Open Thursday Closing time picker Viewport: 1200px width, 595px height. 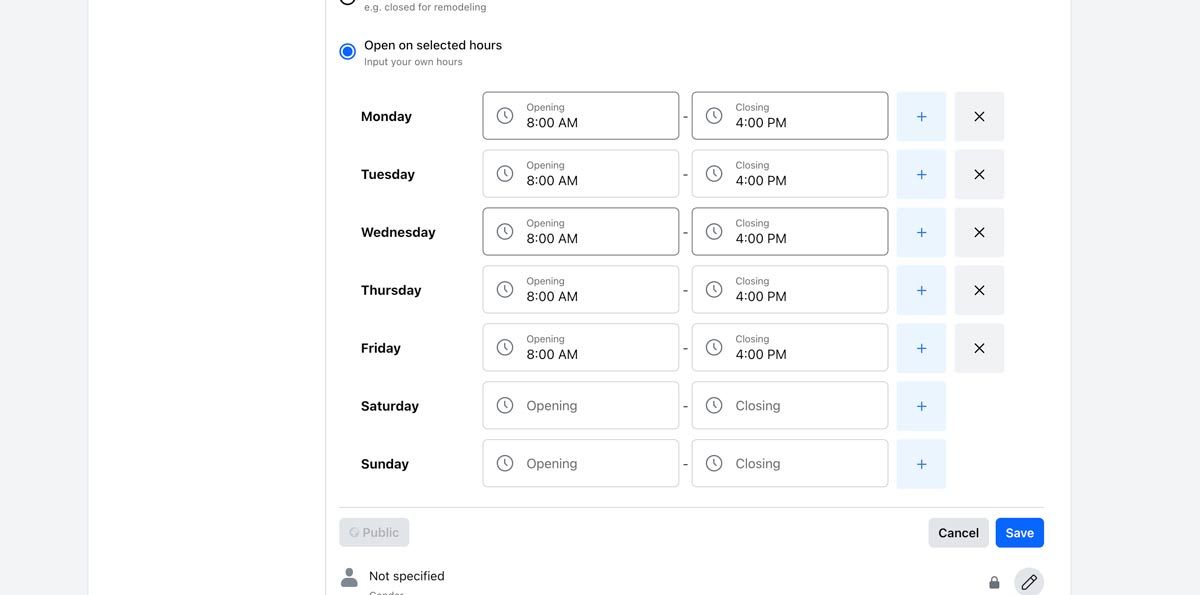tap(789, 290)
